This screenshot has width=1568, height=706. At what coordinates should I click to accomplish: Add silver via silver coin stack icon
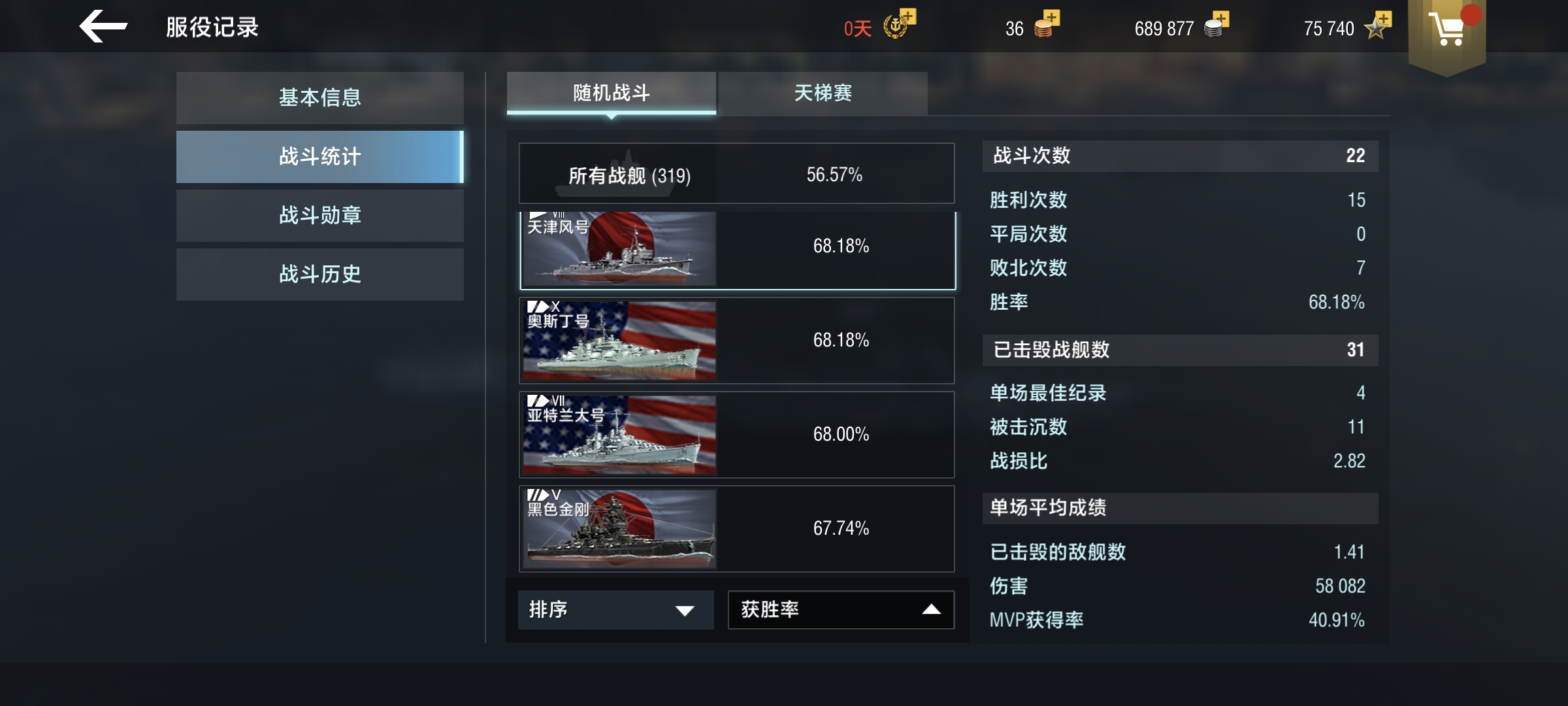[x=1217, y=25]
